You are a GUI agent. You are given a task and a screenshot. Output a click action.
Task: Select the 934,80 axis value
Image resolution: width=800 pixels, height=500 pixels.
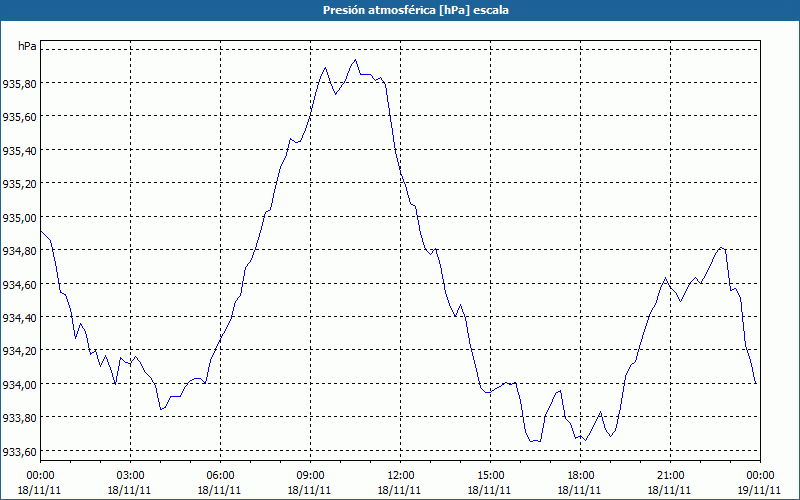[x=19, y=251]
